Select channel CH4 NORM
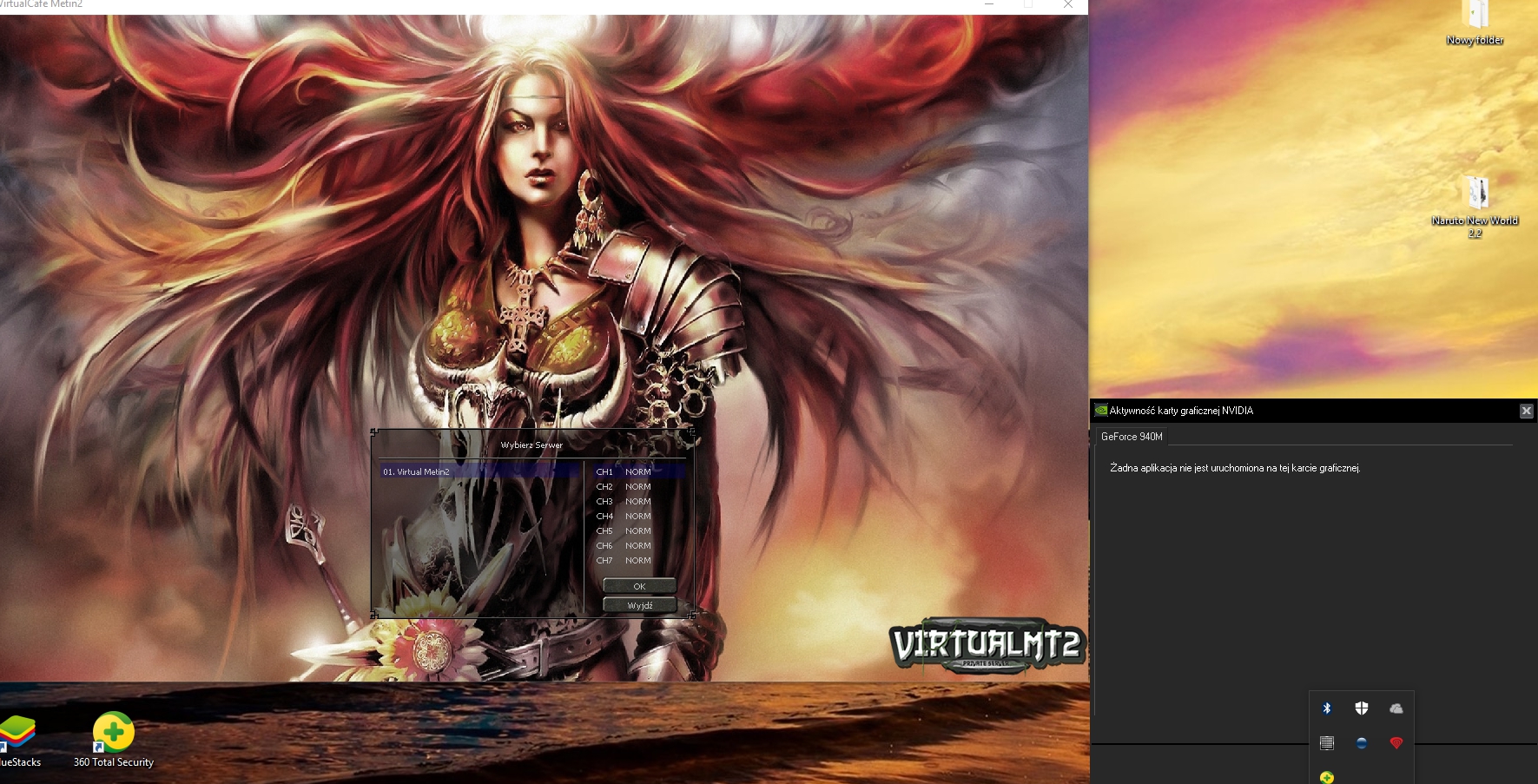Image resolution: width=1538 pixels, height=784 pixels. tap(639, 516)
